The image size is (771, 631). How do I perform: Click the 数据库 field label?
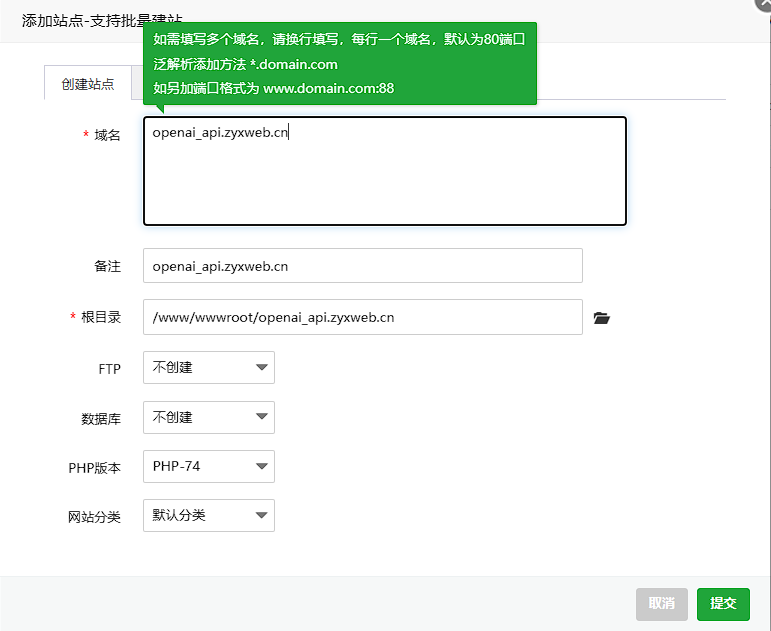(101, 419)
